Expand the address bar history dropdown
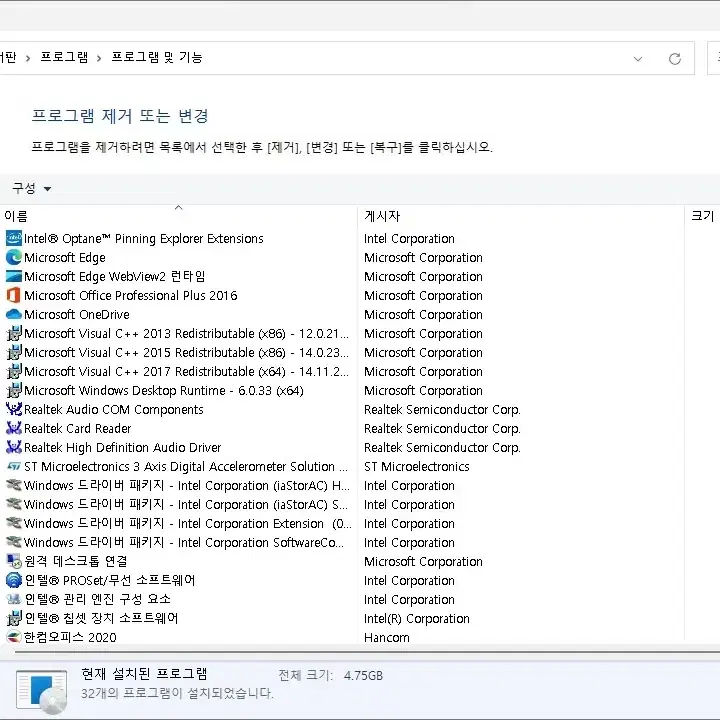This screenshot has width=720, height=720. [638, 59]
